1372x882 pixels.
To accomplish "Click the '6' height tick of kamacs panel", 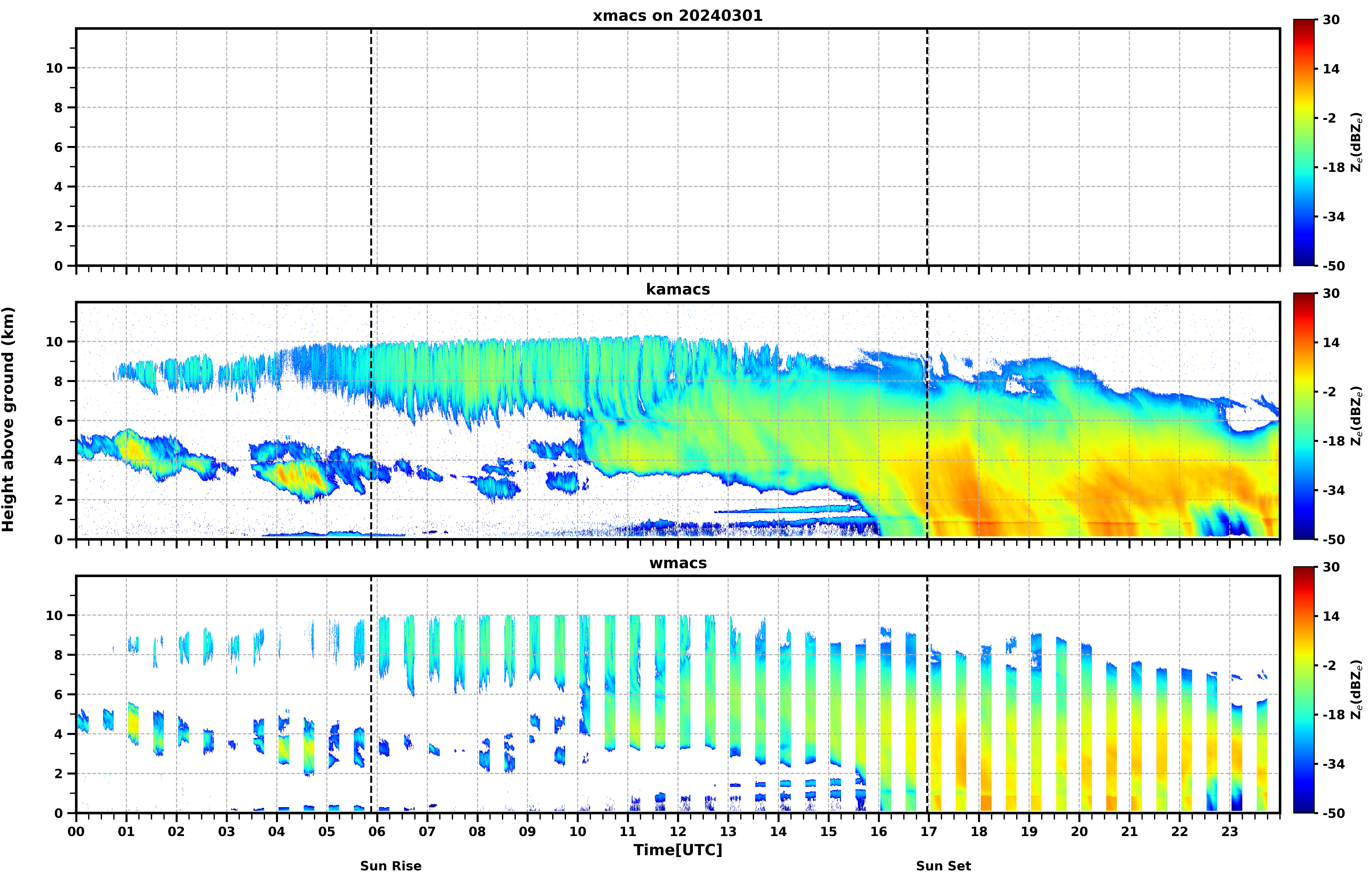I will [58, 421].
